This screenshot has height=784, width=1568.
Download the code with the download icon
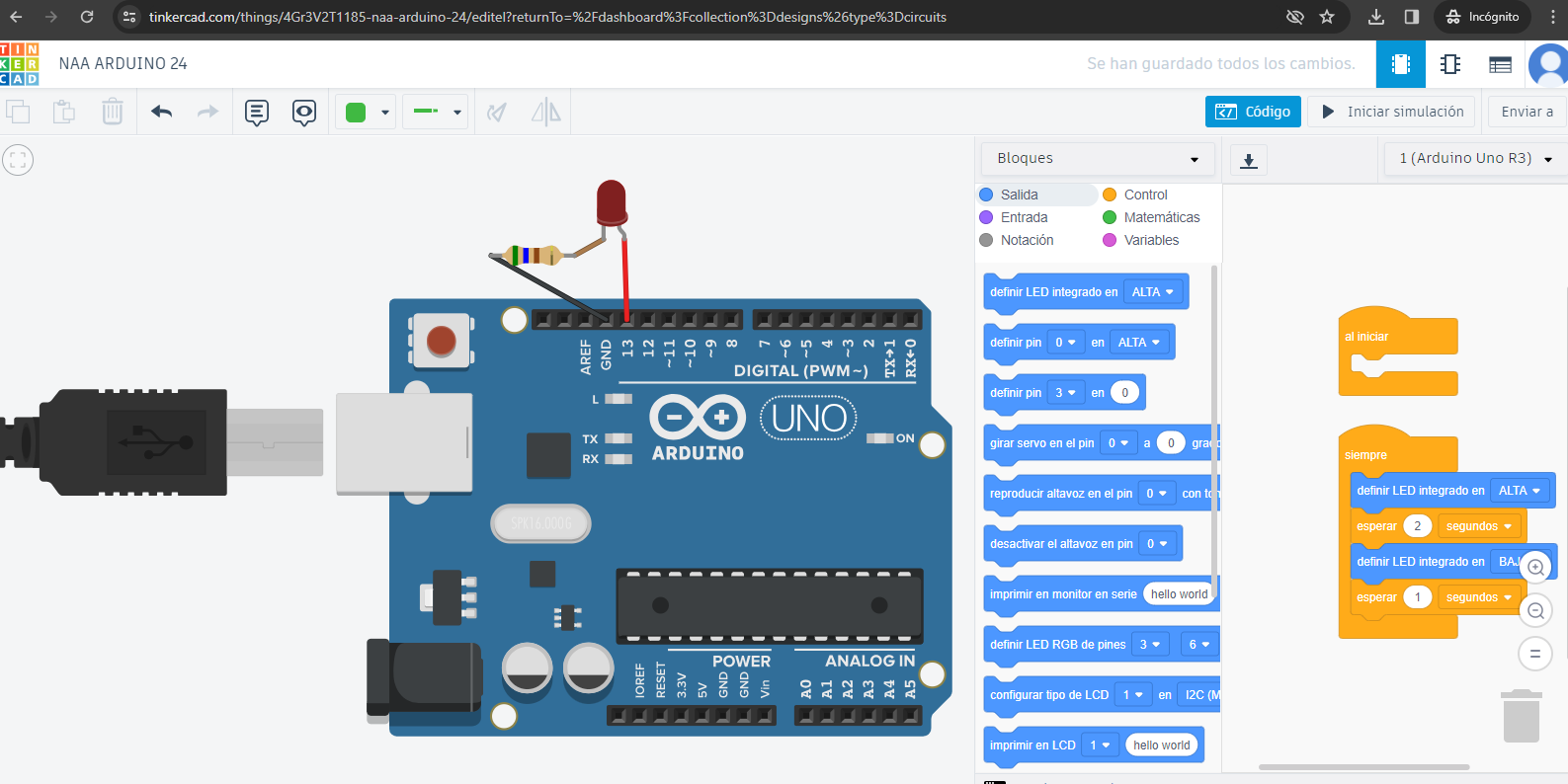click(x=1249, y=160)
